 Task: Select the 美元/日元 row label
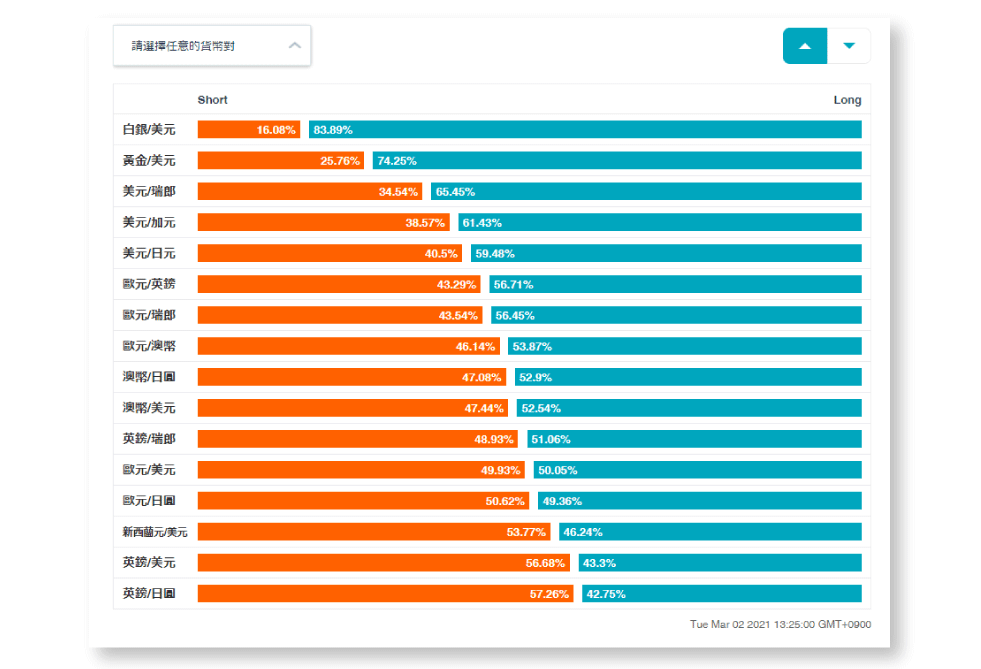pos(149,254)
